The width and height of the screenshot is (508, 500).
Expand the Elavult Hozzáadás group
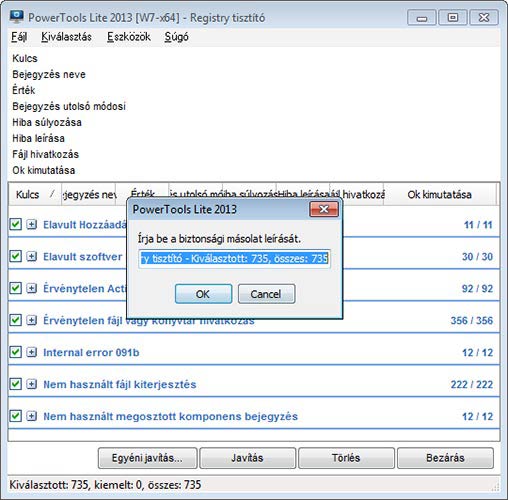coord(32,224)
